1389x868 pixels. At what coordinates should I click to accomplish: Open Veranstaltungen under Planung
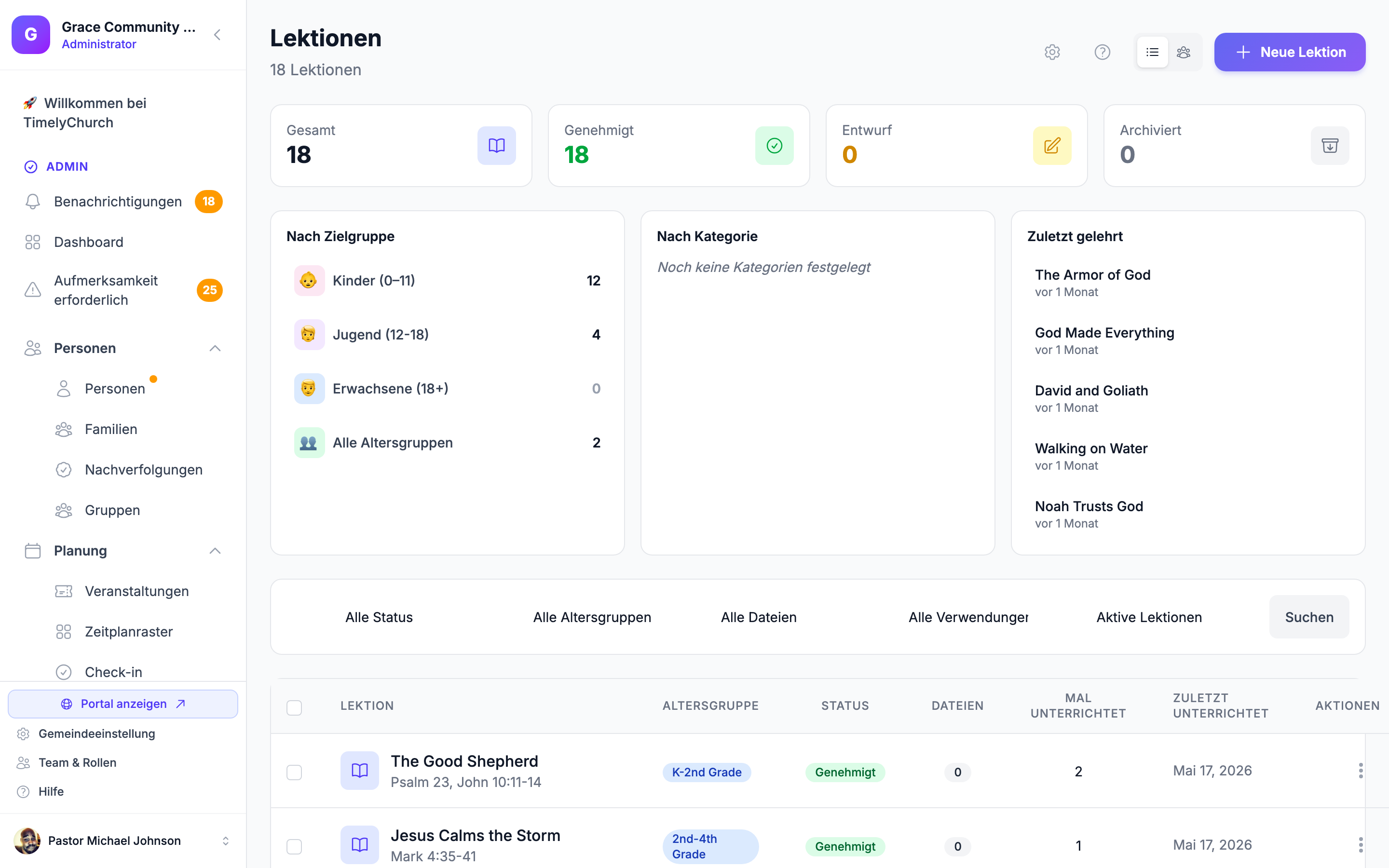(x=136, y=591)
